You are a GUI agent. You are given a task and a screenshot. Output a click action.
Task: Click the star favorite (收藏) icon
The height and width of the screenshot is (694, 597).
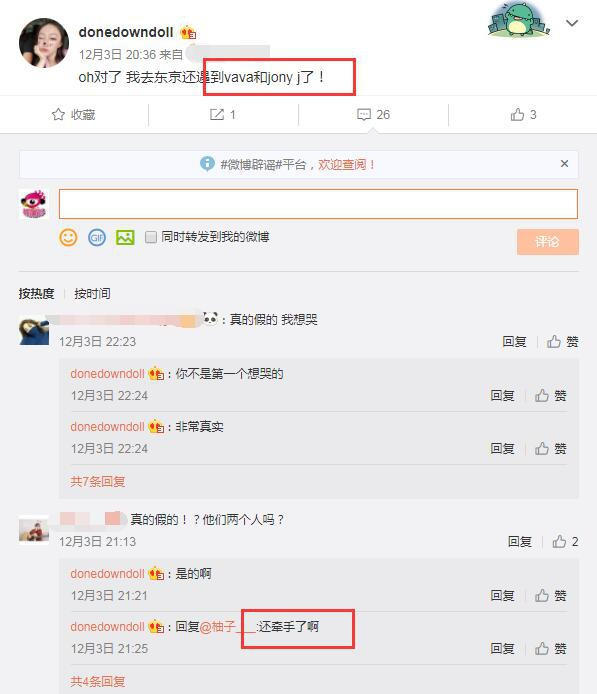58,115
